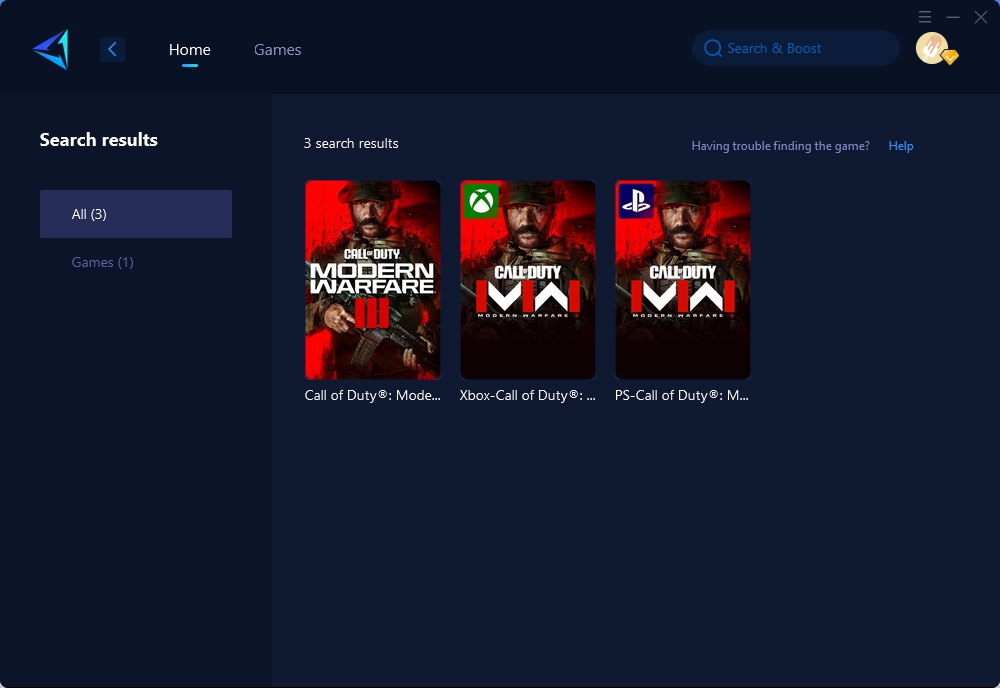Viewport: 1000px width, 688px height.
Task: Switch to the Home tab
Action: [189, 49]
